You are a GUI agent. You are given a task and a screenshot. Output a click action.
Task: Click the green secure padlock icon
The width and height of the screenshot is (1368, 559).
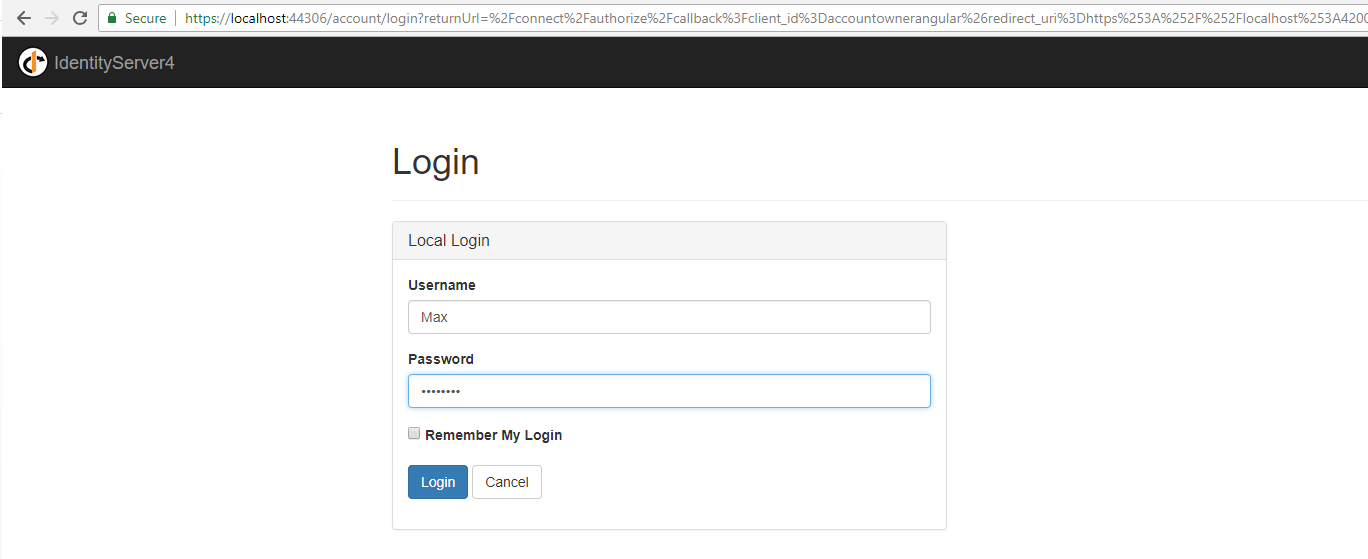[112, 18]
